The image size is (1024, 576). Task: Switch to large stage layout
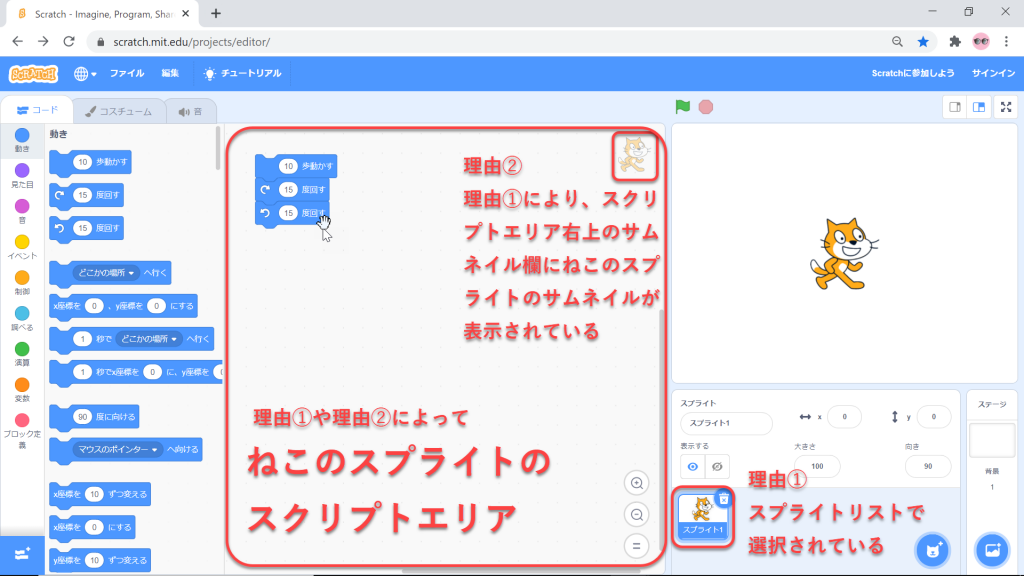[979, 107]
